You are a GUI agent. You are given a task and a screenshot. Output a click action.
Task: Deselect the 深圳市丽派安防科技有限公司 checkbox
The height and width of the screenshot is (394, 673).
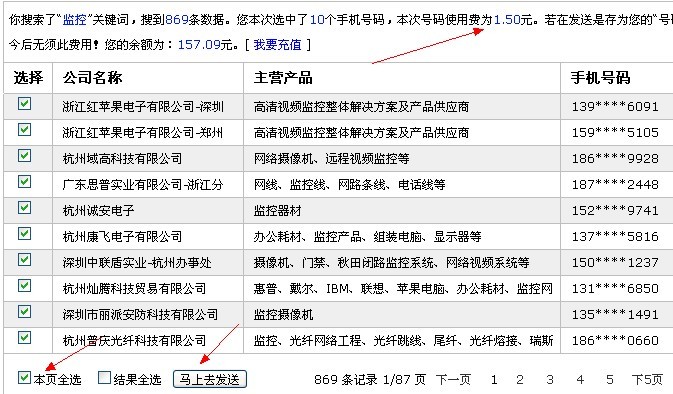pyautogui.click(x=24, y=312)
